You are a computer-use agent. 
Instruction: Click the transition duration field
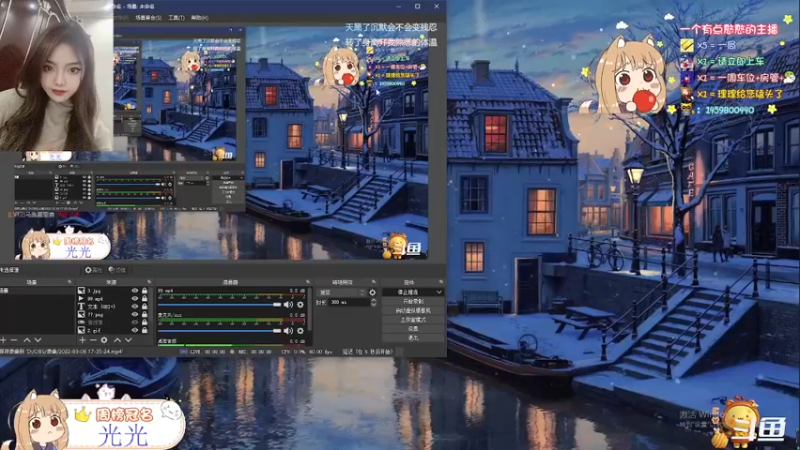pyautogui.click(x=349, y=302)
